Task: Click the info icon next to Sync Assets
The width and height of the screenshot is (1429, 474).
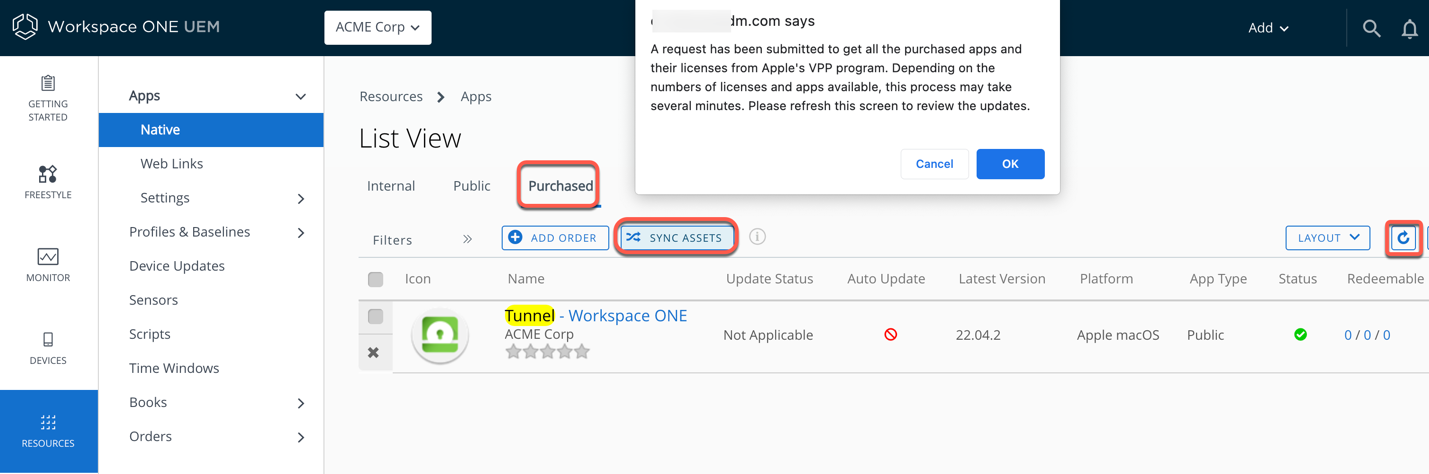Action: click(x=757, y=237)
